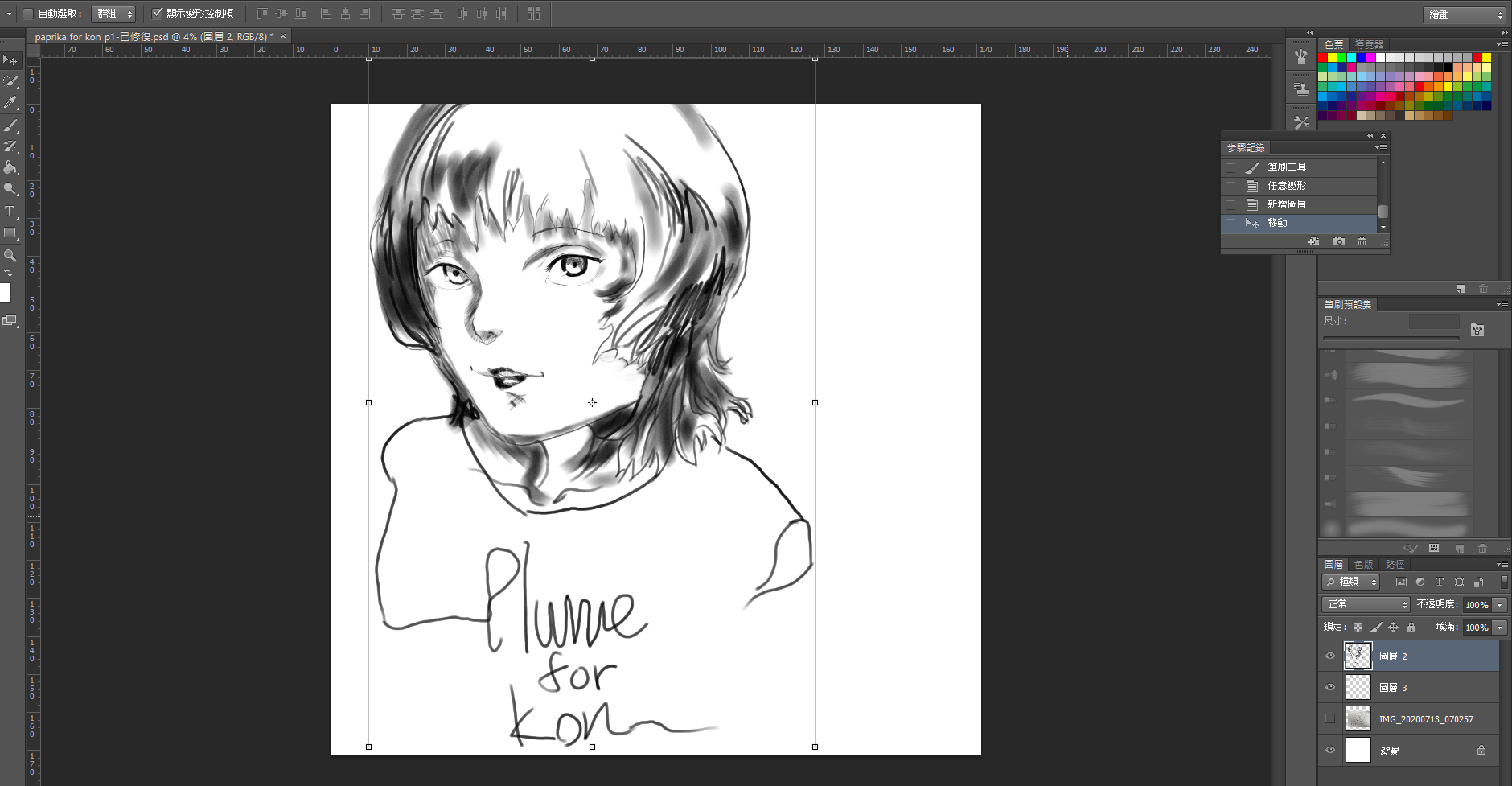Hide layer 圖層 2 with eye icon
This screenshot has width=1512, height=786.
click(1330, 656)
